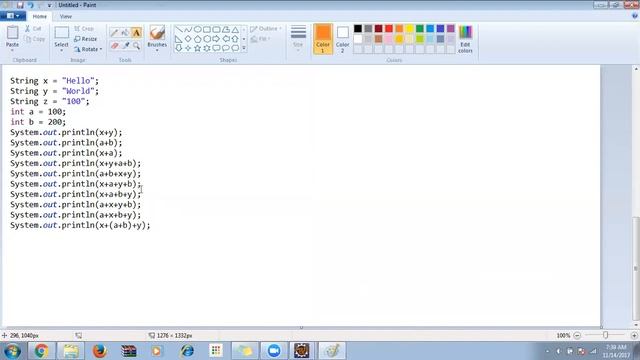Select the Magnifier tool
This screenshot has width=640, height=360.
tap(136, 45)
